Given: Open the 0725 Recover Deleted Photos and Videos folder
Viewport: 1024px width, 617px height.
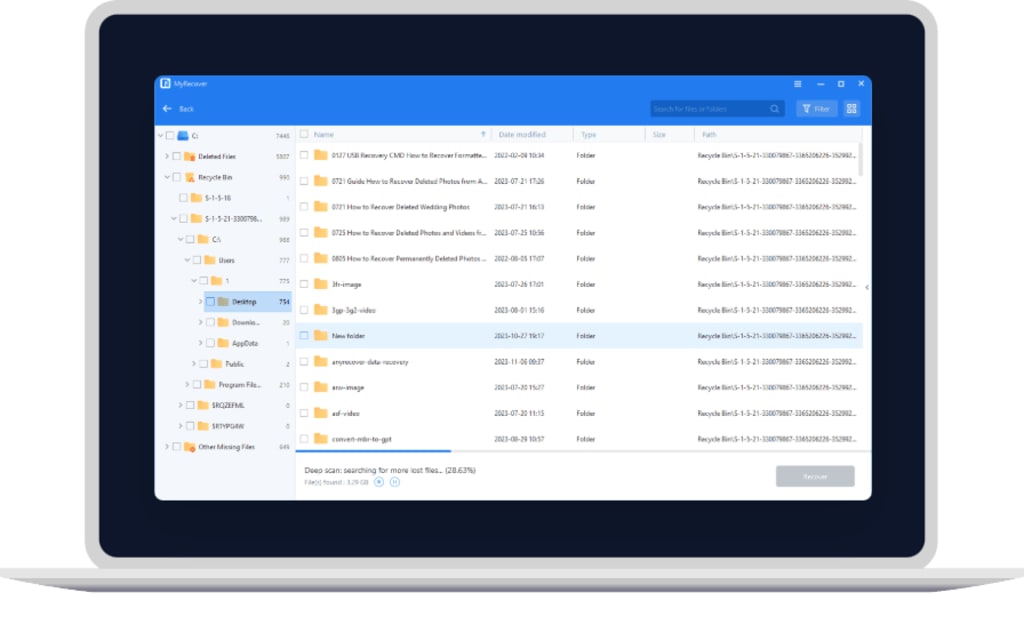Looking at the screenshot, I should (x=409, y=232).
